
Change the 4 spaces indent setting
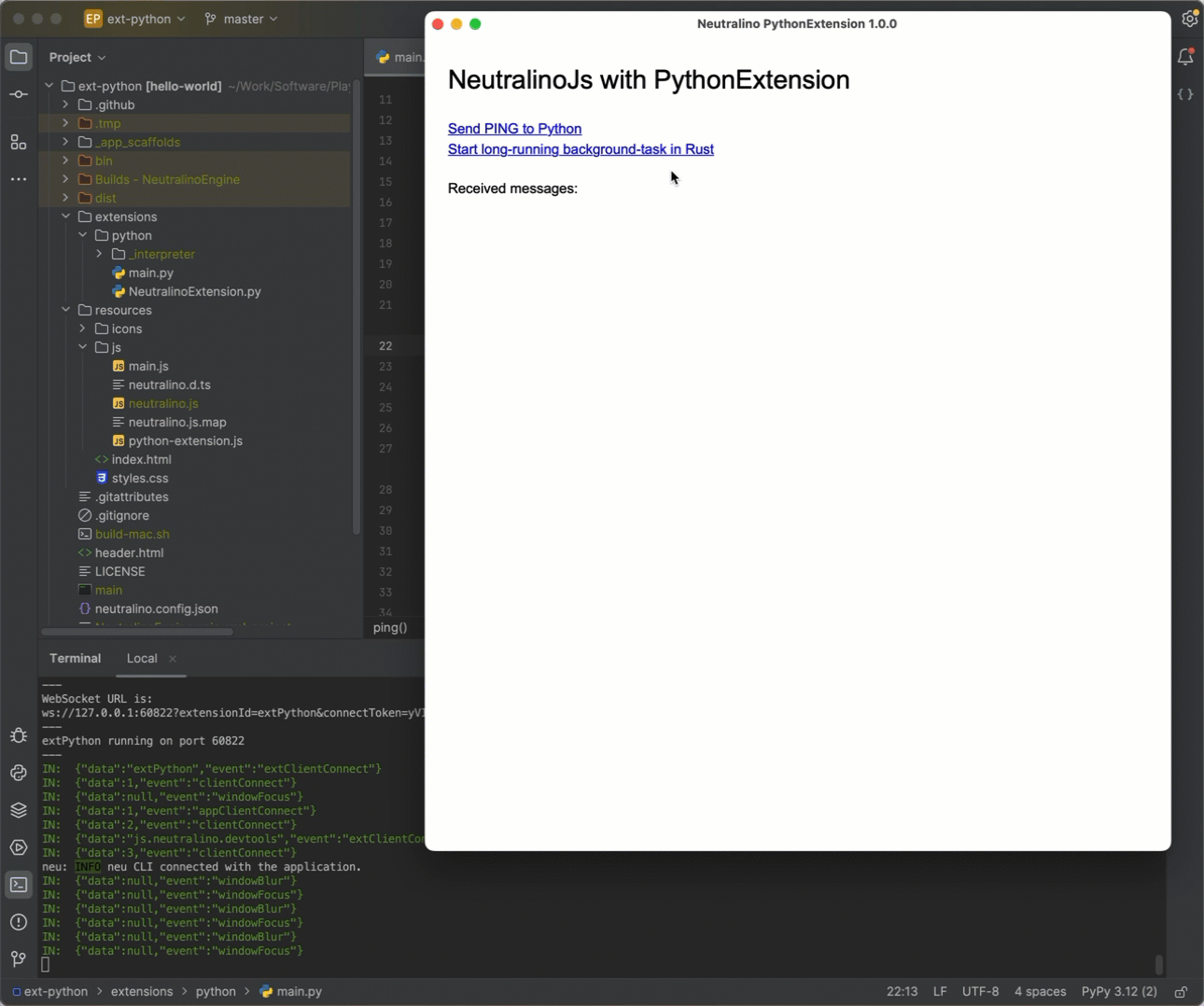[1040, 992]
